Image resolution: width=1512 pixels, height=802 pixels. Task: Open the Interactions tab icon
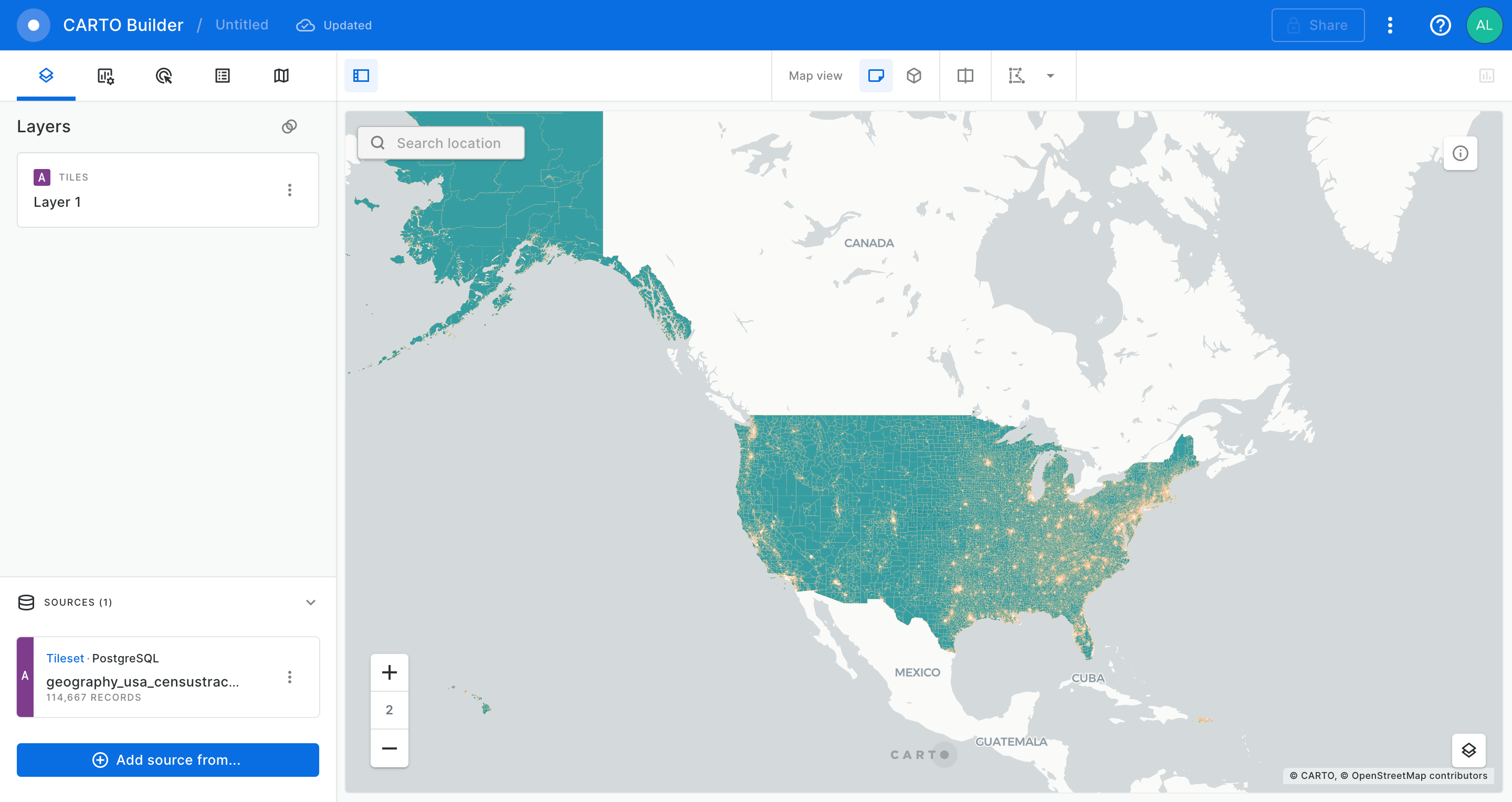coord(164,76)
